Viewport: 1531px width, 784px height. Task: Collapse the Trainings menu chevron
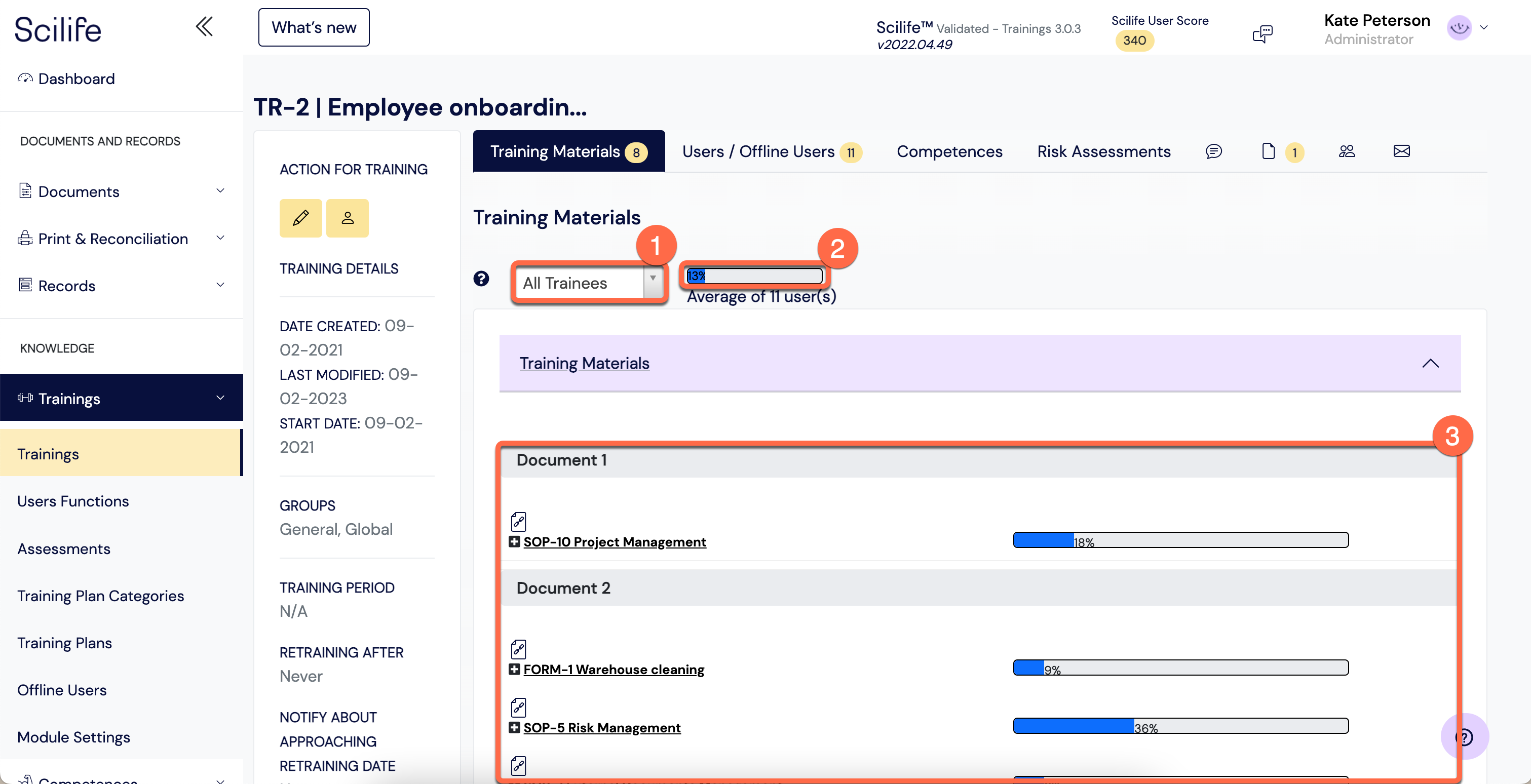pyautogui.click(x=220, y=398)
